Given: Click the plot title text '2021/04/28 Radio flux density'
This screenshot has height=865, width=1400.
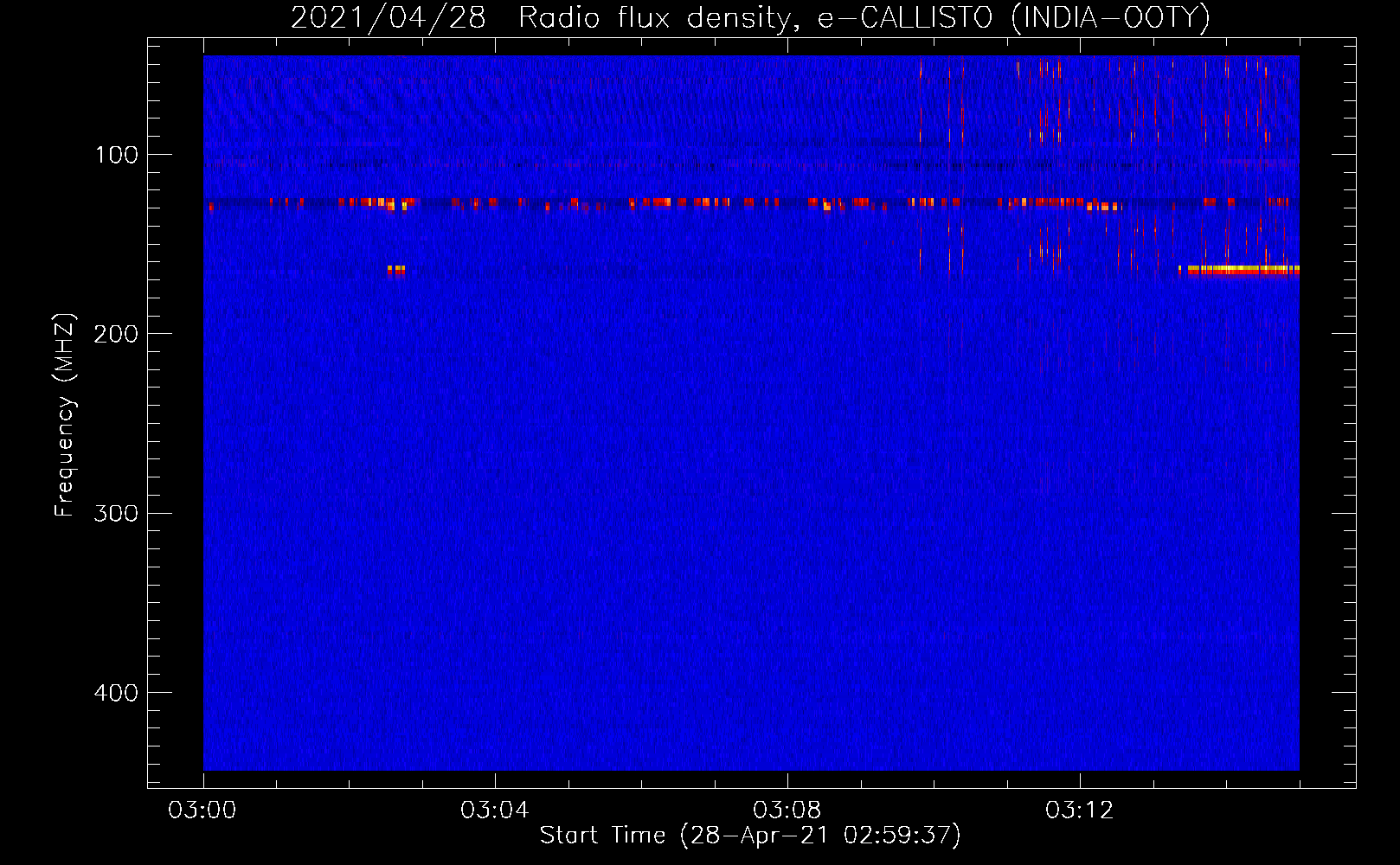Looking at the screenshot, I should coord(541,18).
